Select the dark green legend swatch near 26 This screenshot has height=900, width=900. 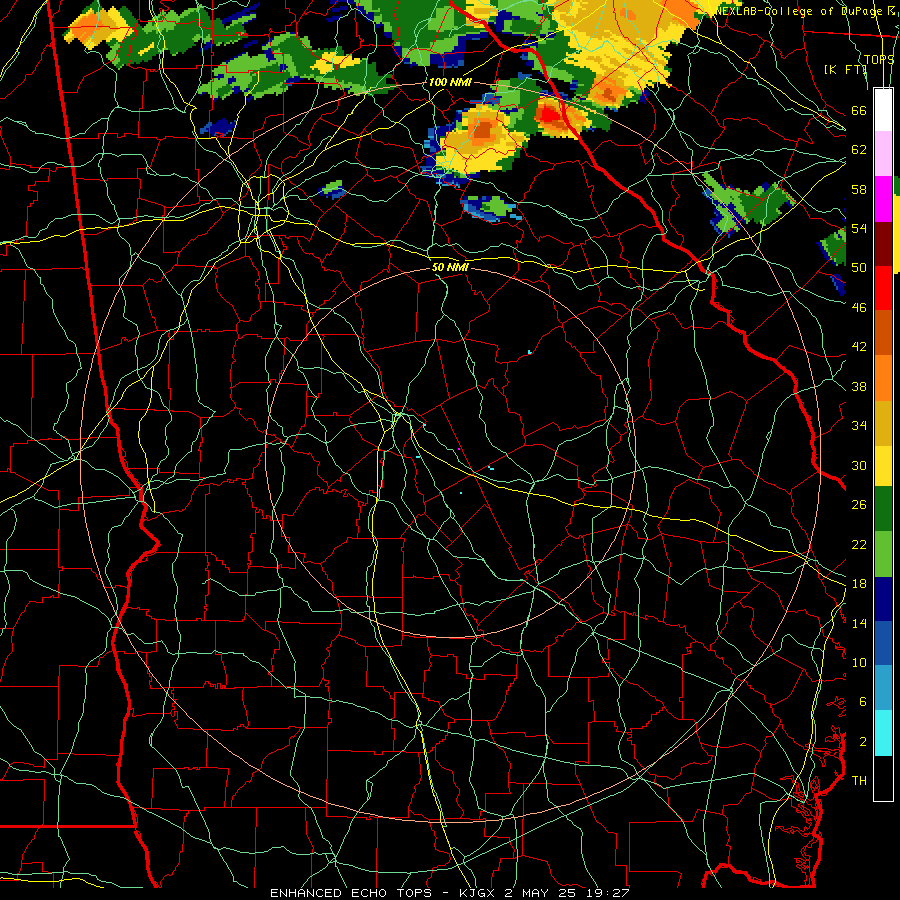click(883, 509)
